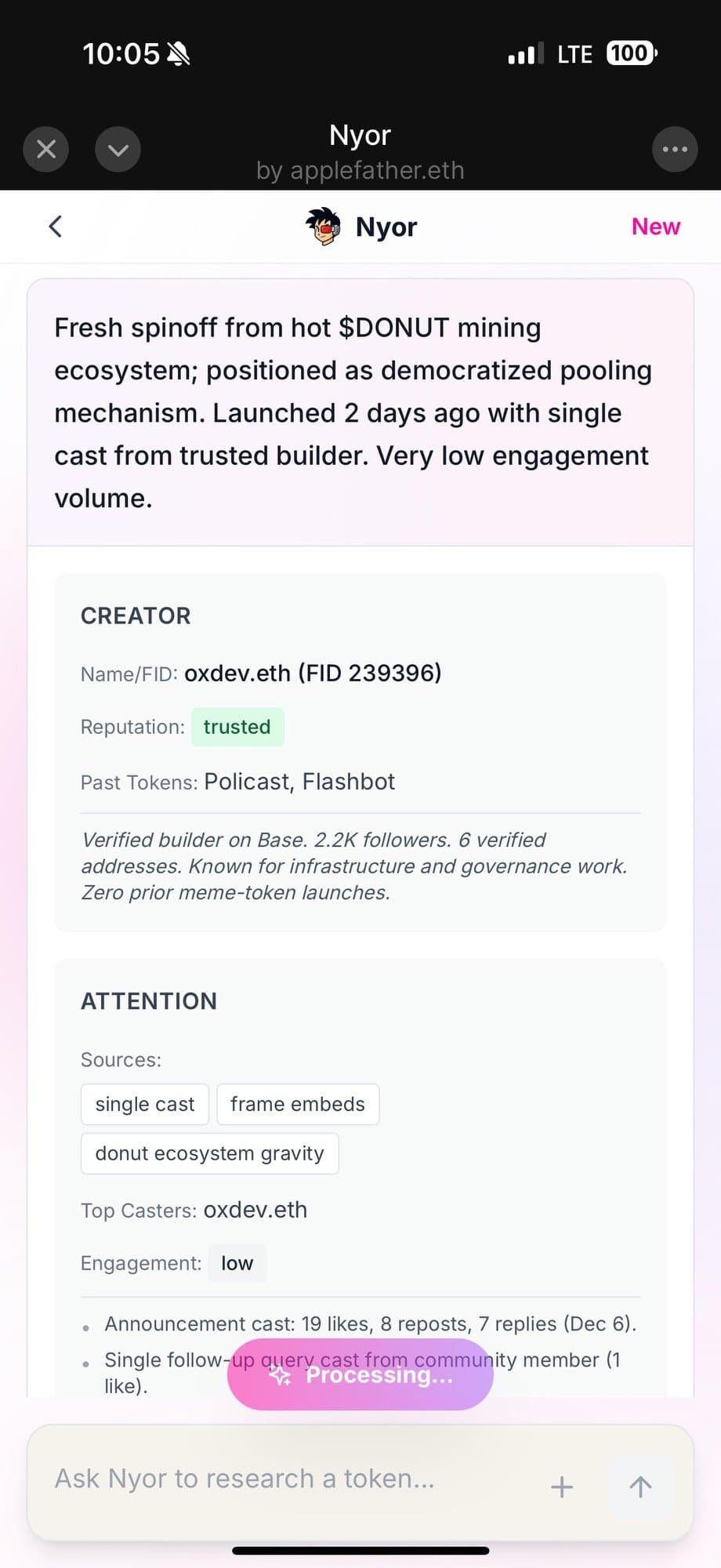Screen dimensions: 721x1568
Task: Open 'donut ecosystem gravity' details
Action: (209, 1152)
